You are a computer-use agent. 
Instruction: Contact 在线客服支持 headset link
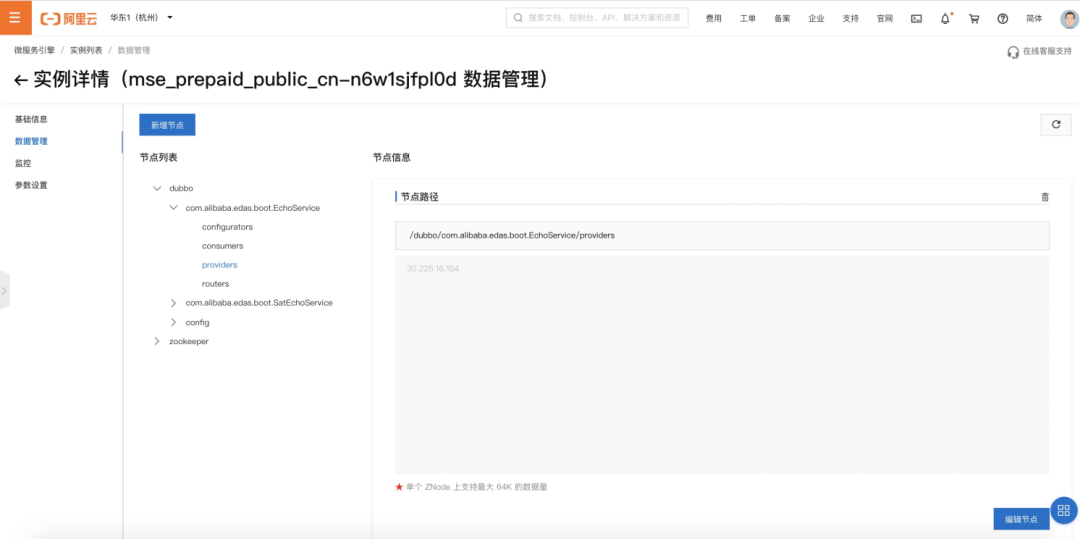(1039, 51)
